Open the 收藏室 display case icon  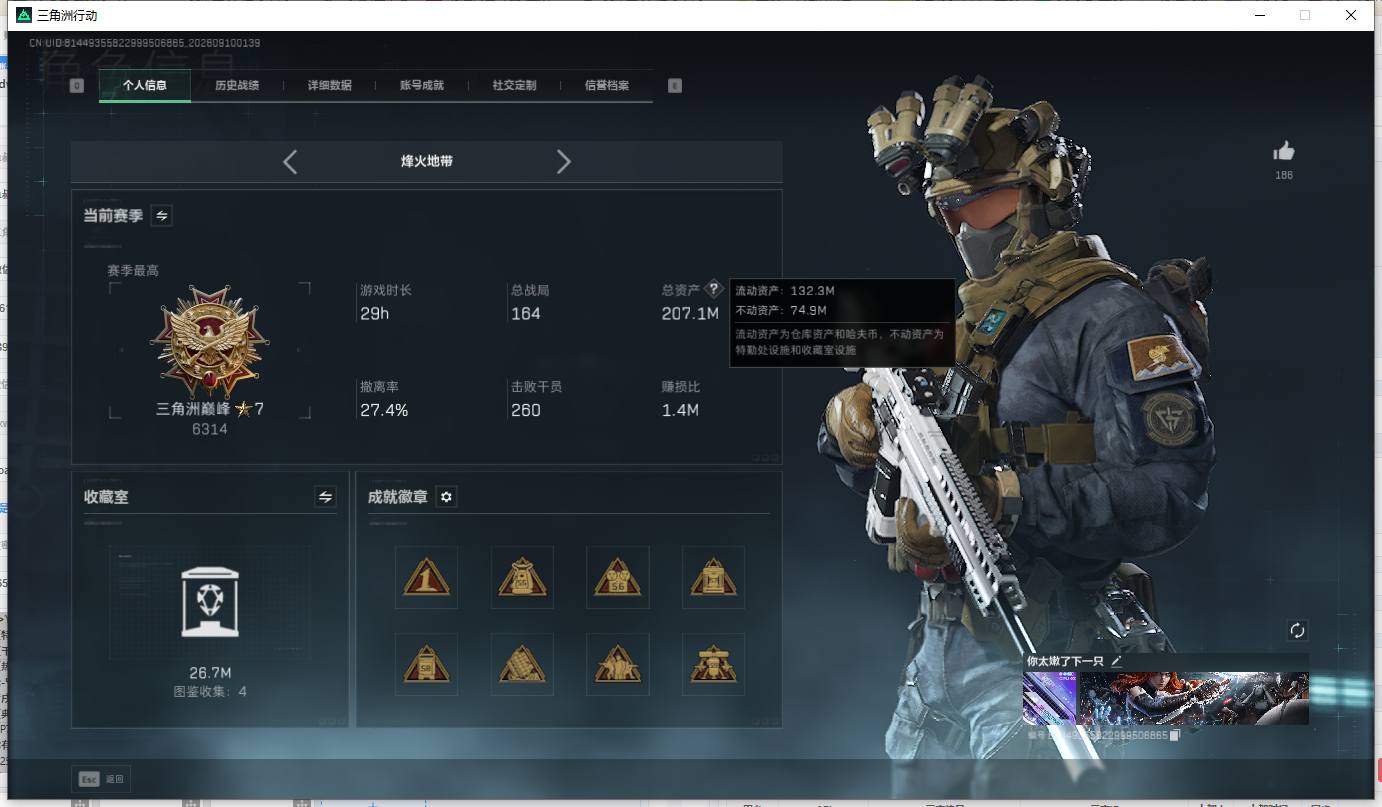[210, 601]
